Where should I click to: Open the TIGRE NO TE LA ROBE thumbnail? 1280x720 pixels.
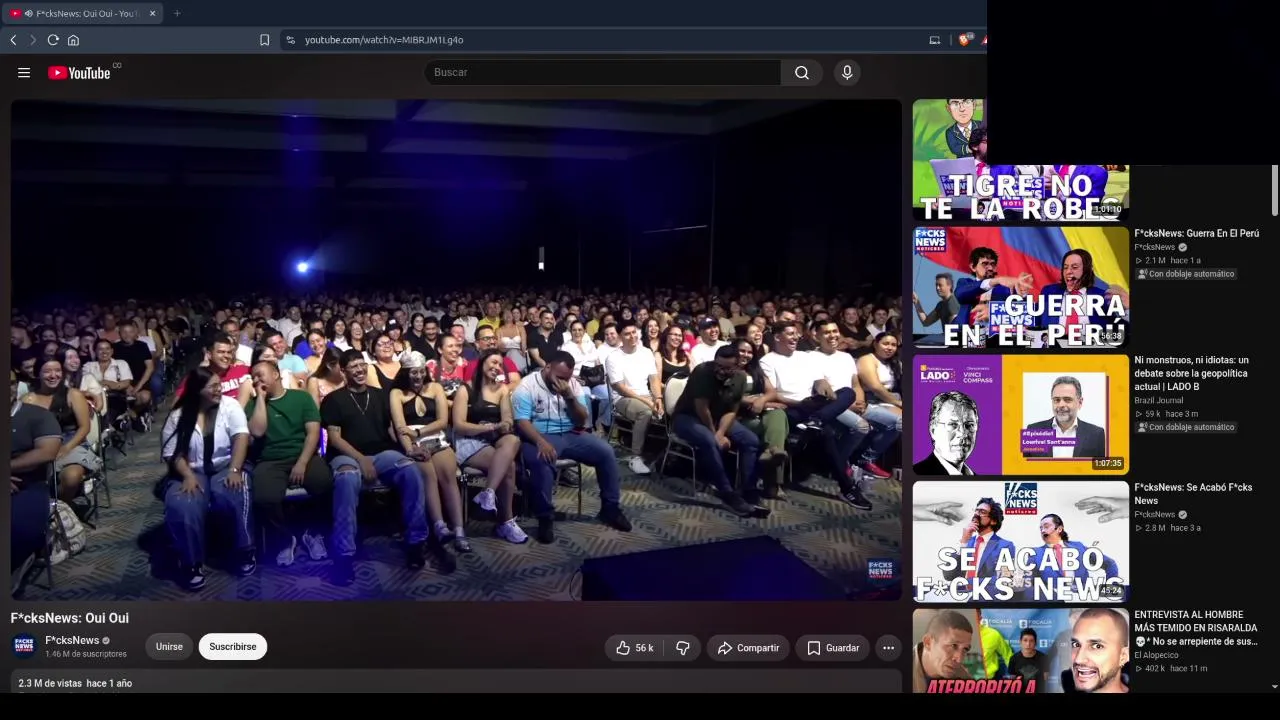(1020, 159)
